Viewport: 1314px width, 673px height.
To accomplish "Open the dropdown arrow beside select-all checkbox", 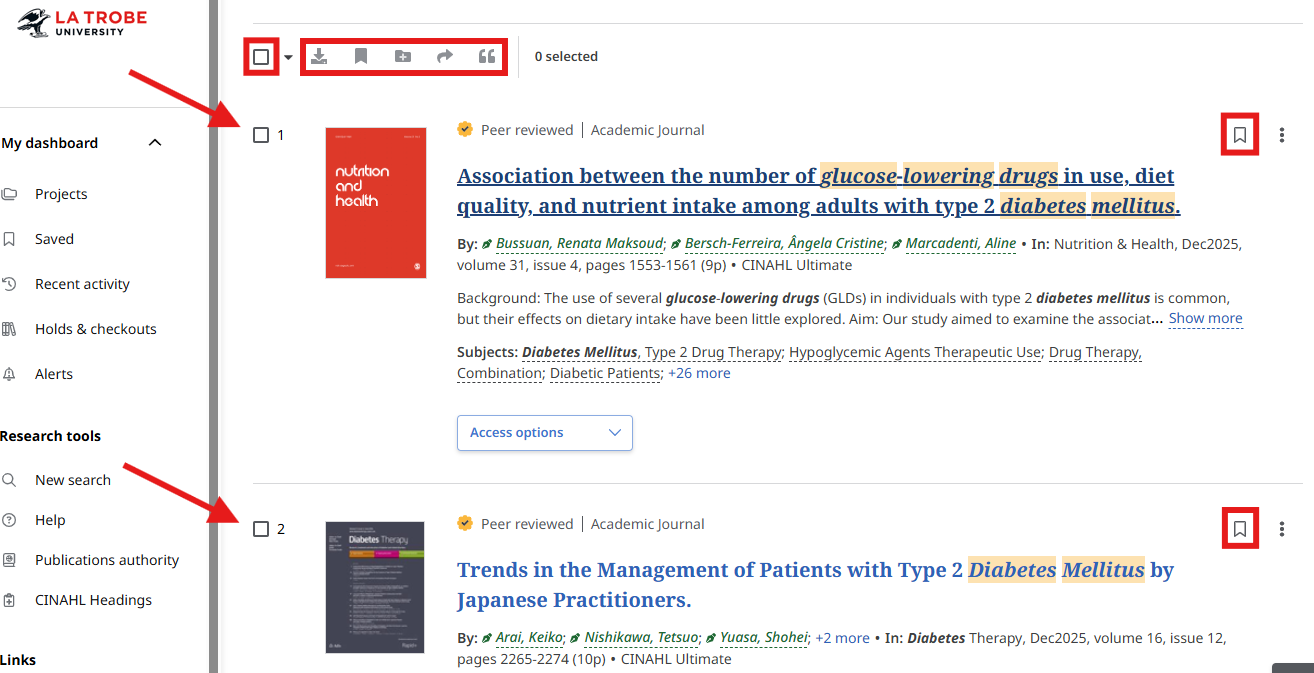I will tap(288, 57).
